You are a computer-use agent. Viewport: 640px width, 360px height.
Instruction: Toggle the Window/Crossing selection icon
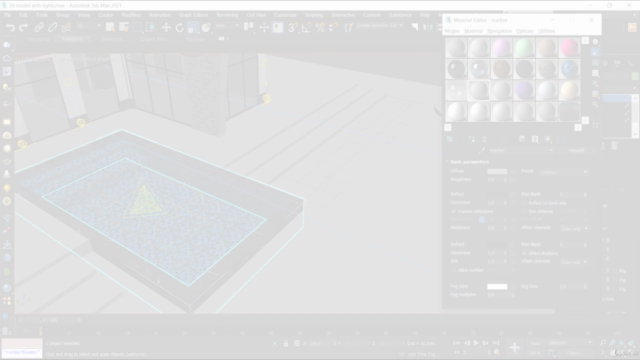150,27
